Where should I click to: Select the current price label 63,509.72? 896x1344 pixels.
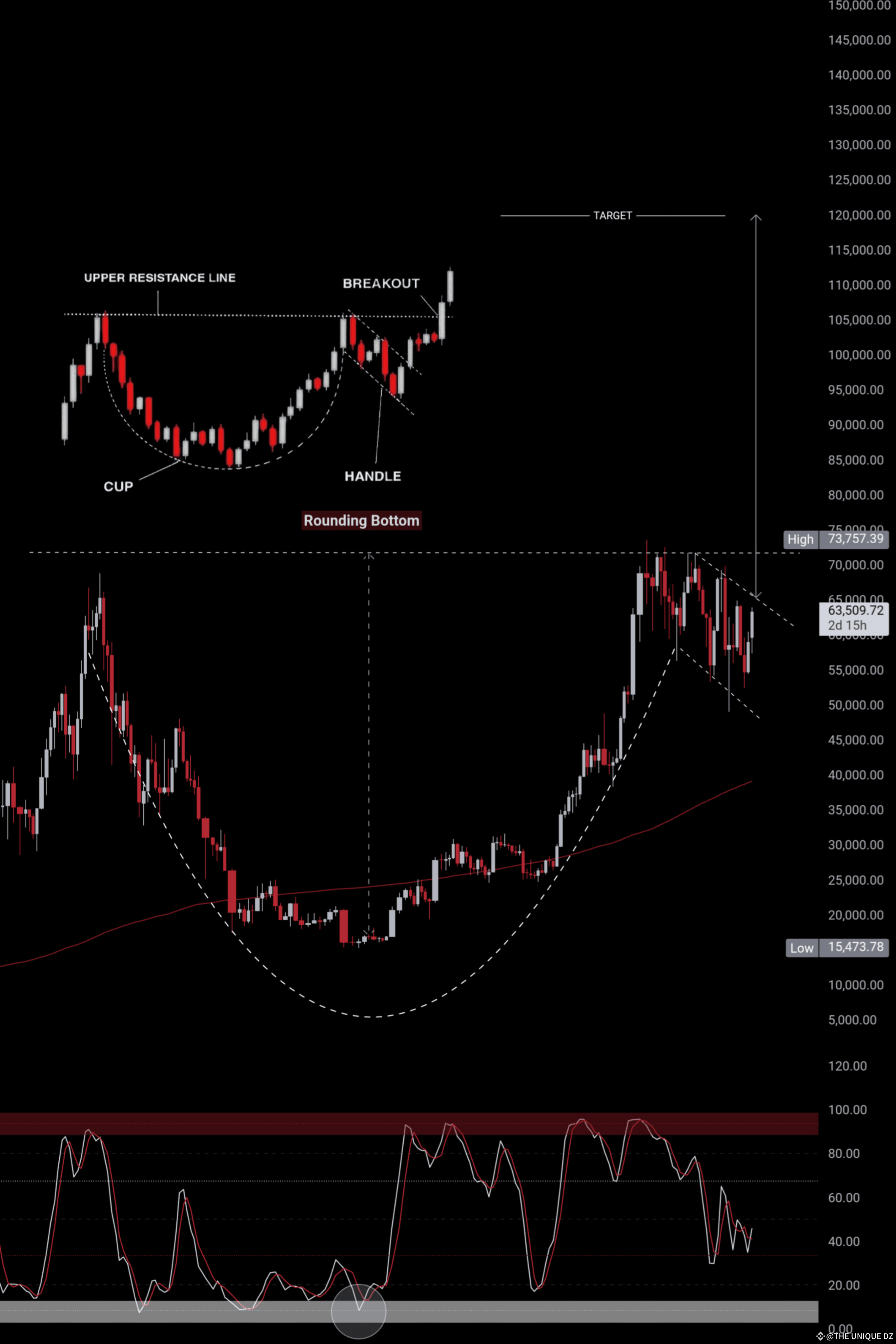pyautogui.click(x=855, y=611)
